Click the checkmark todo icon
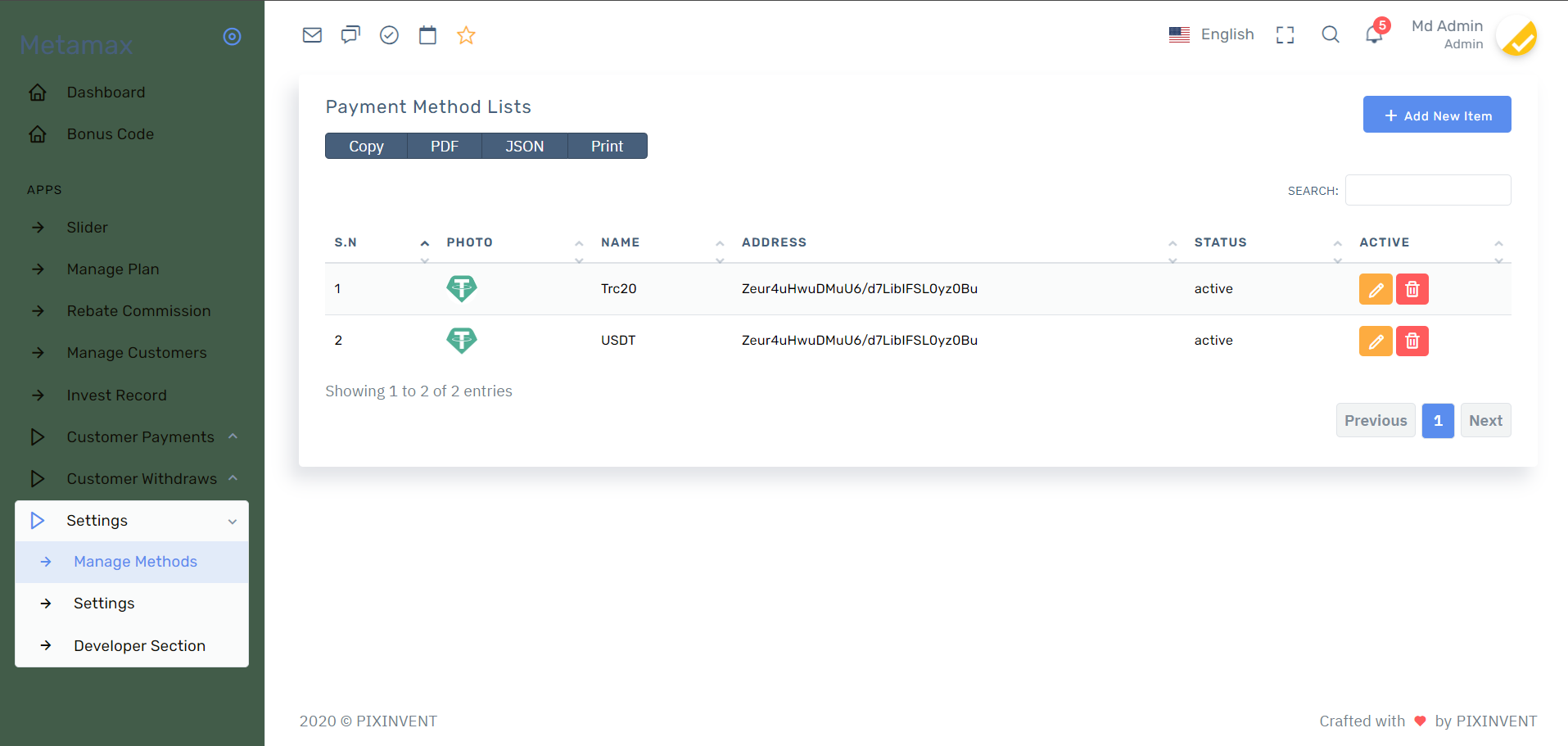 tap(389, 34)
